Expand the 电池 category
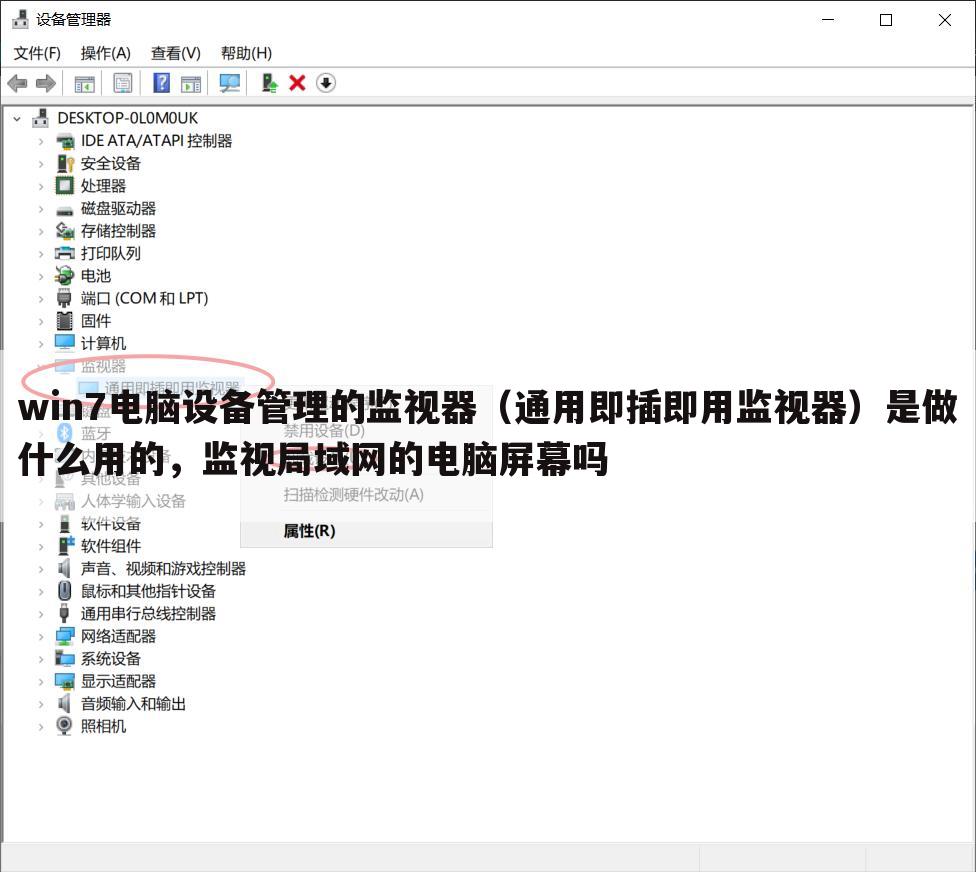The width and height of the screenshot is (976, 872). coord(41,276)
